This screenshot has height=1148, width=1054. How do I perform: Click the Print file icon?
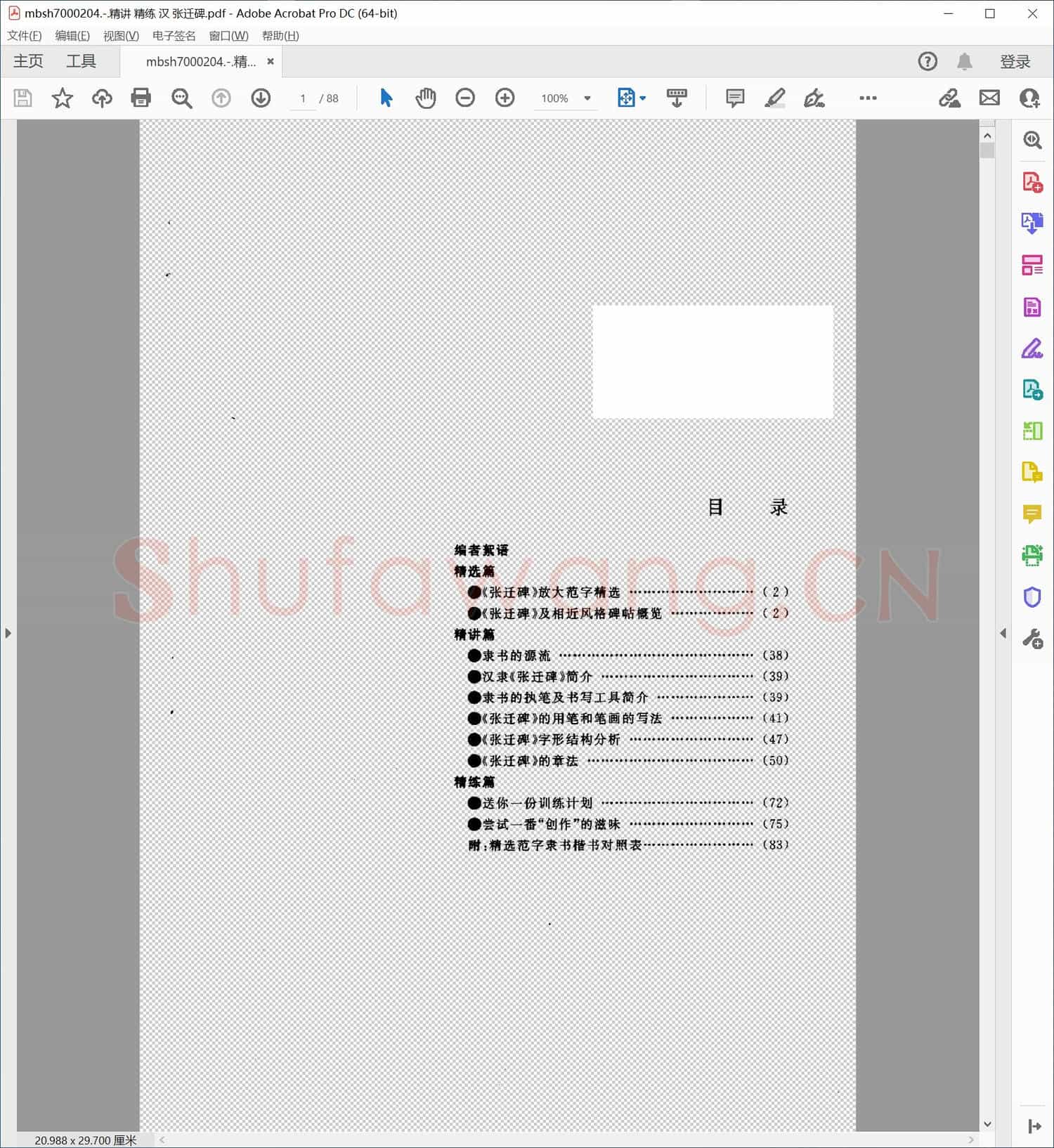141,98
